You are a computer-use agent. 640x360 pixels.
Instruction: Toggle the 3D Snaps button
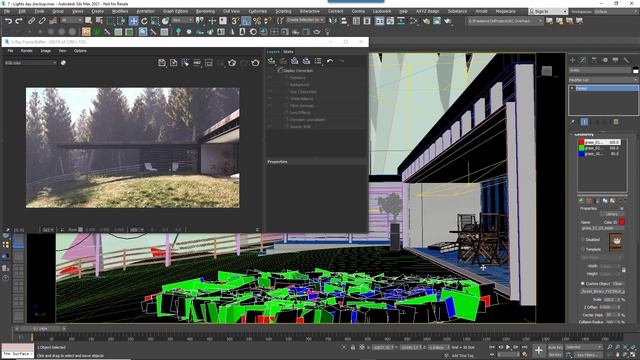(x=235, y=21)
